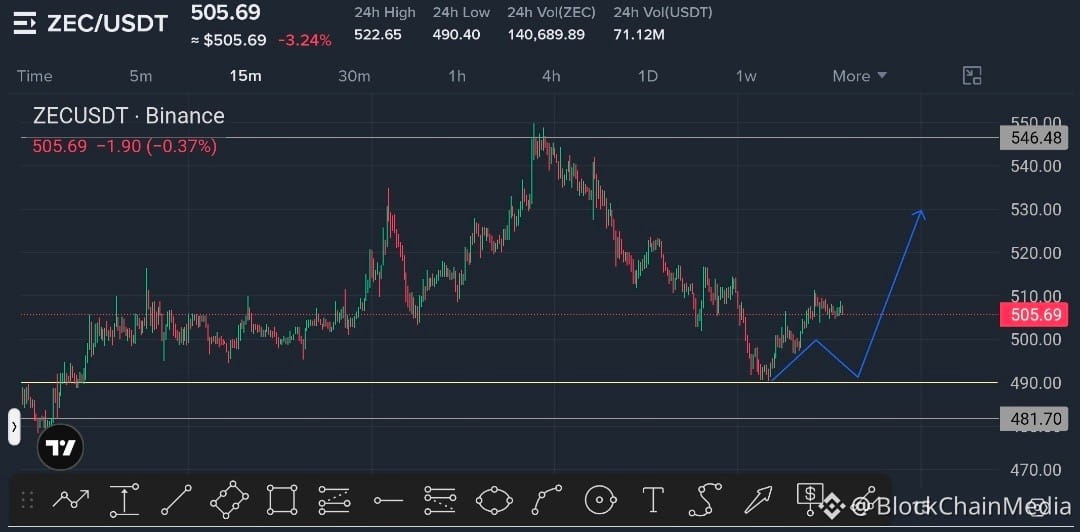The width and height of the screenshot is (1080, 532).
Task: Click the ≈ $505.69 dollar price
Action: [x=229, y=41]
